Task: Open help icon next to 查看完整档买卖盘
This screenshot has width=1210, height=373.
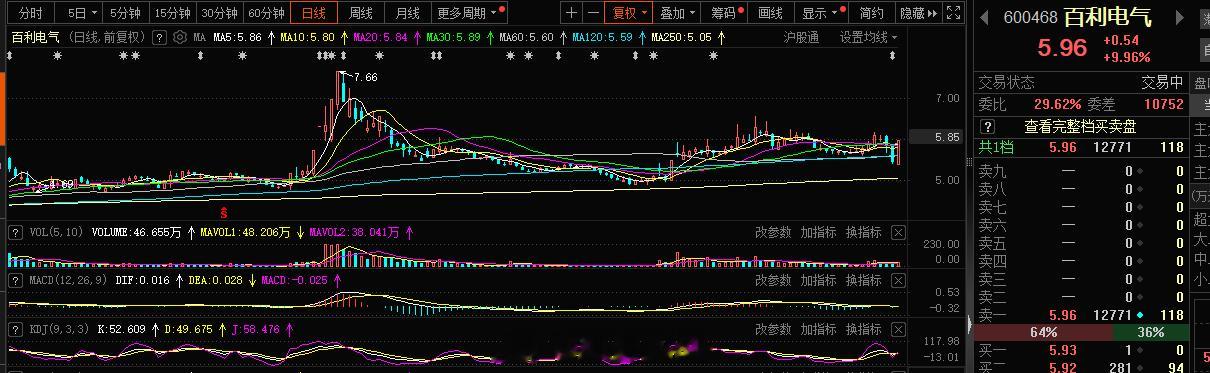Action: [x=988, y=127]
